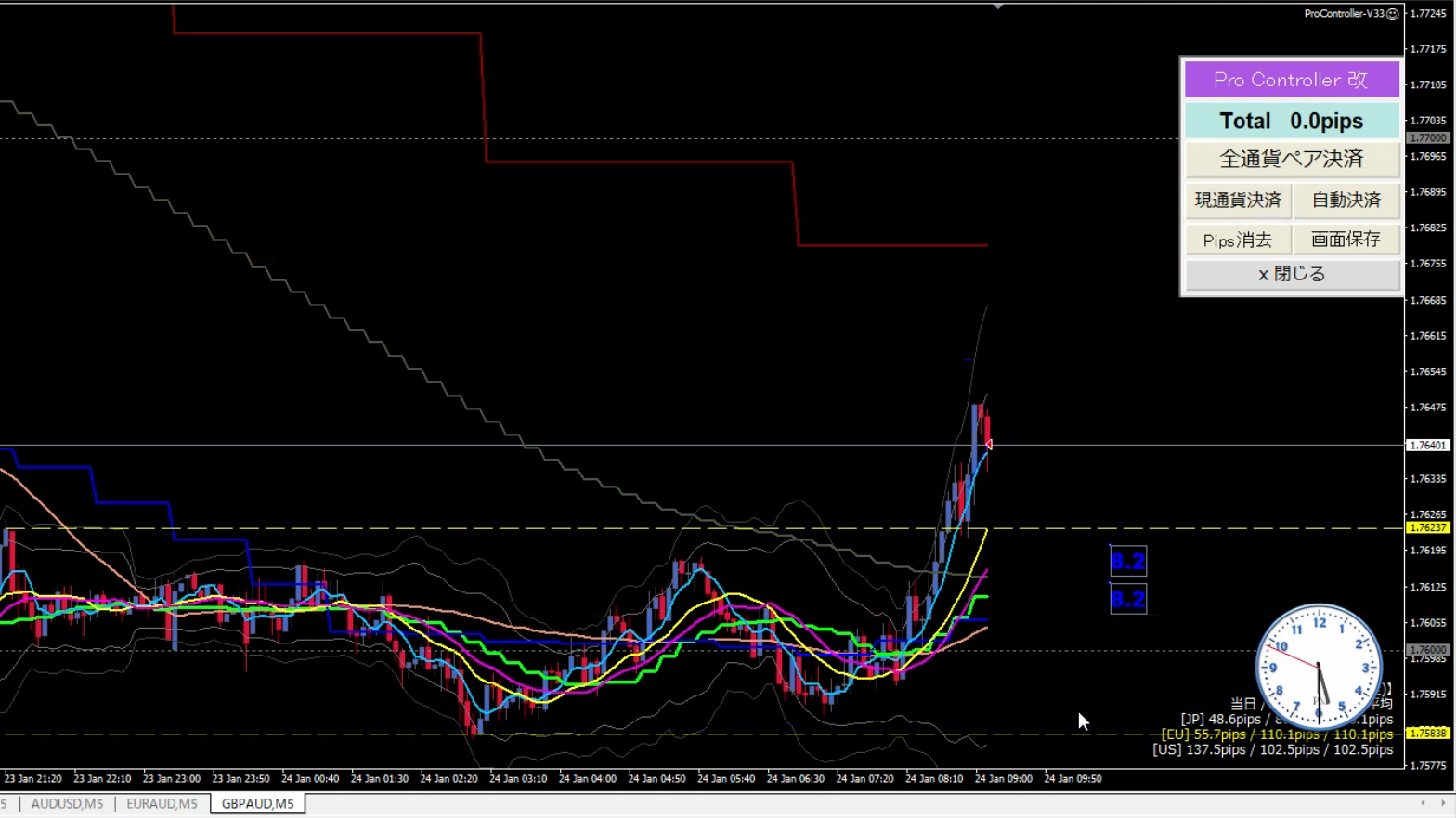Click the left tab scroll arrow
The width and height of the screenshot is (1456, 818).
tap(1423, 803)
